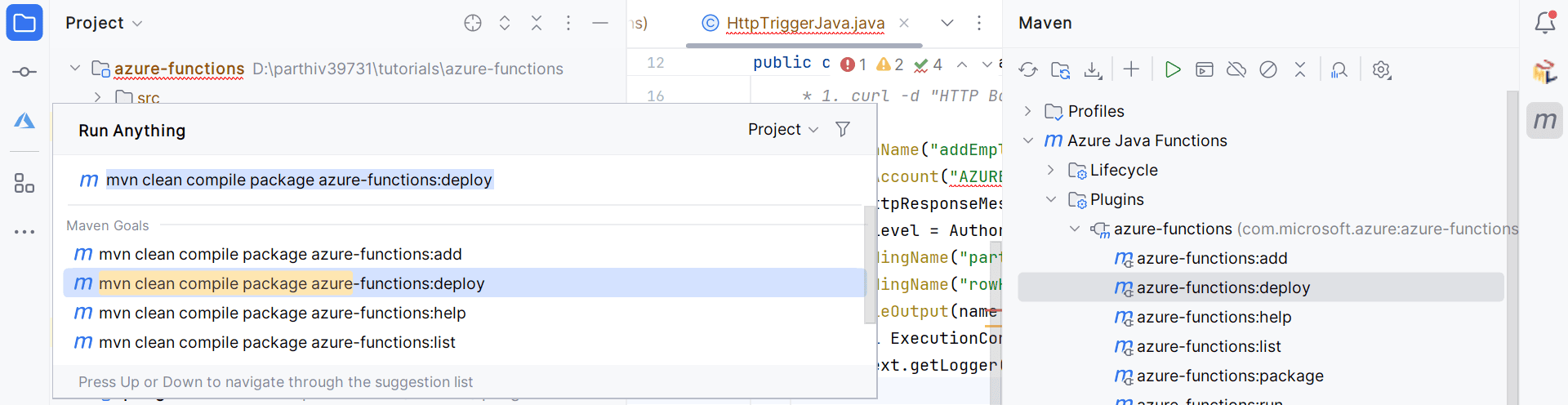Click the Run Anything suggestions scrollbar

click(x=871, y=264)
